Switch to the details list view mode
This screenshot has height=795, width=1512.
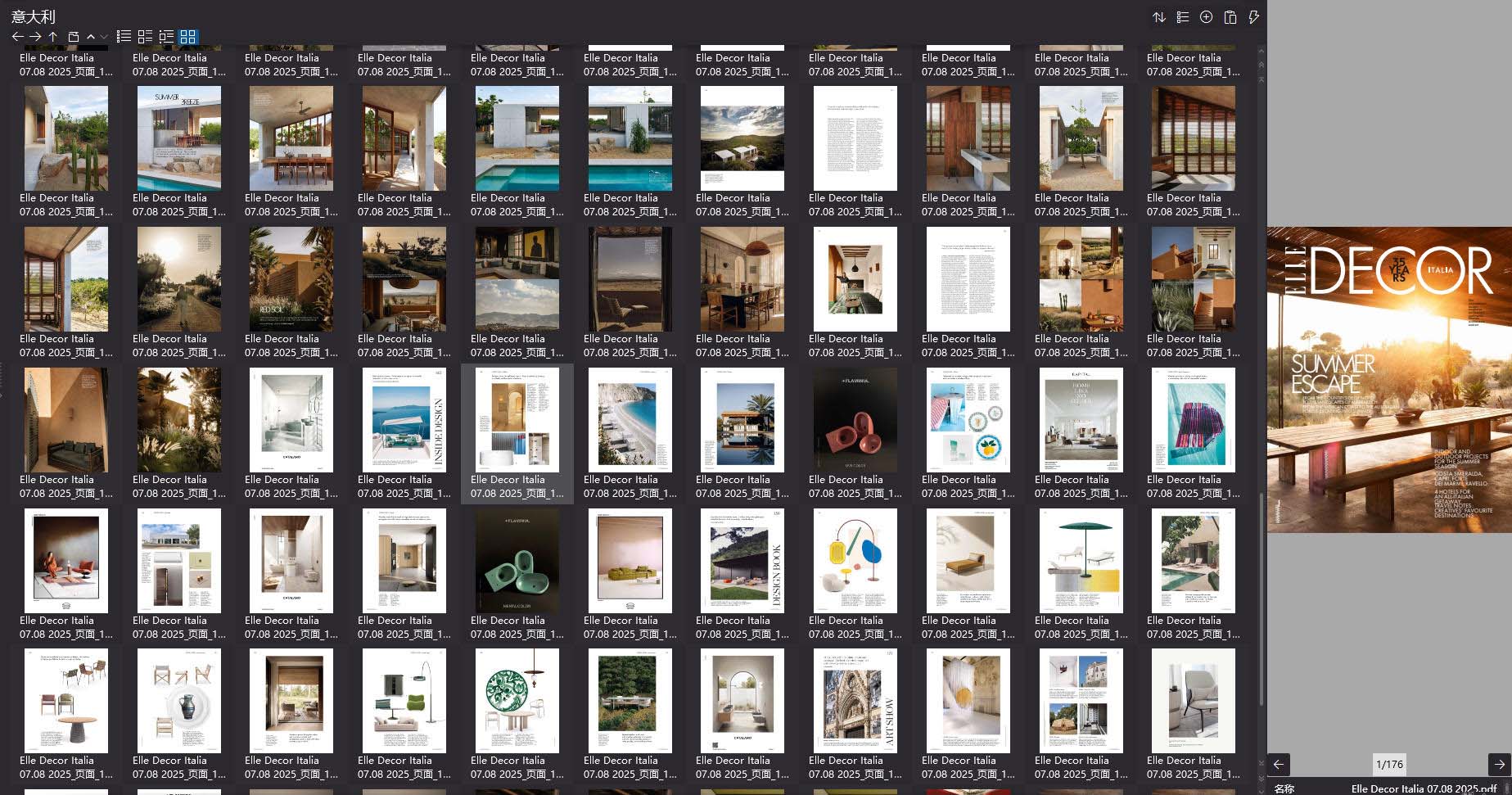click(x=166, y=37)
